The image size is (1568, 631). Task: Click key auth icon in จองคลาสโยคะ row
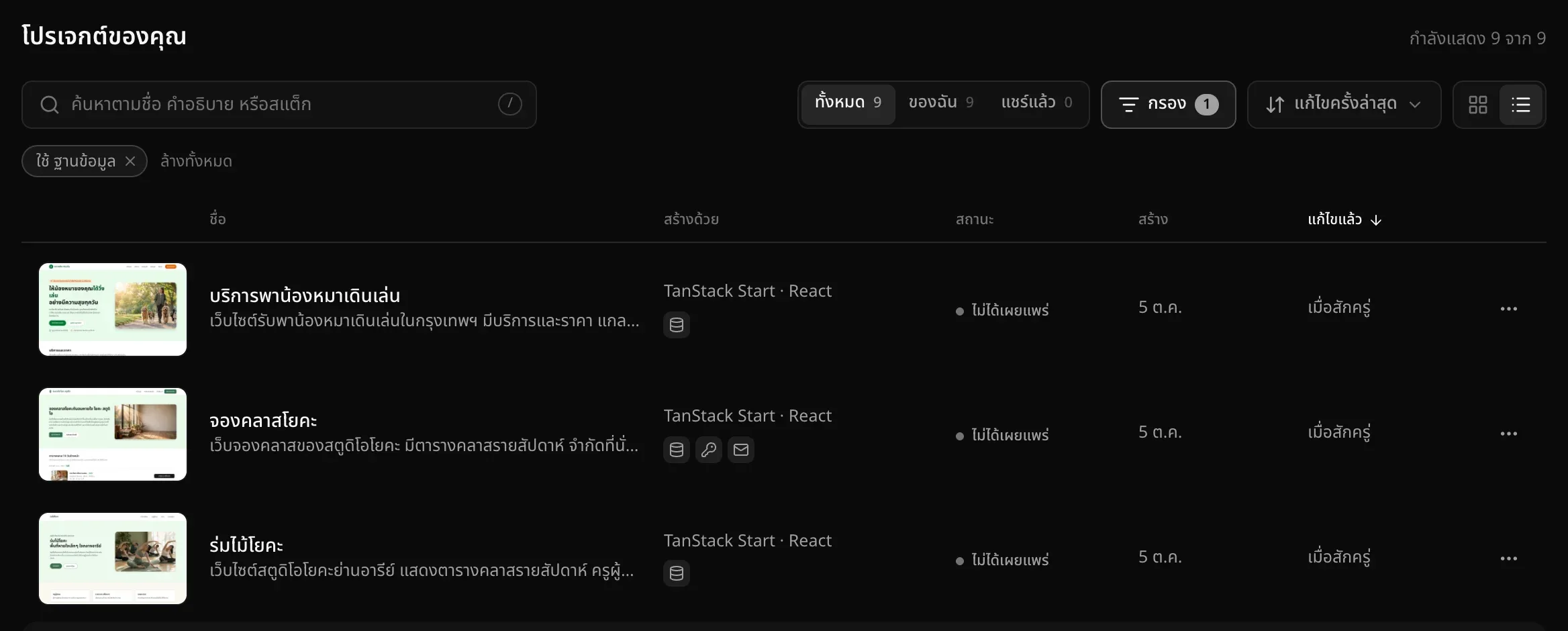pos(709,450)
